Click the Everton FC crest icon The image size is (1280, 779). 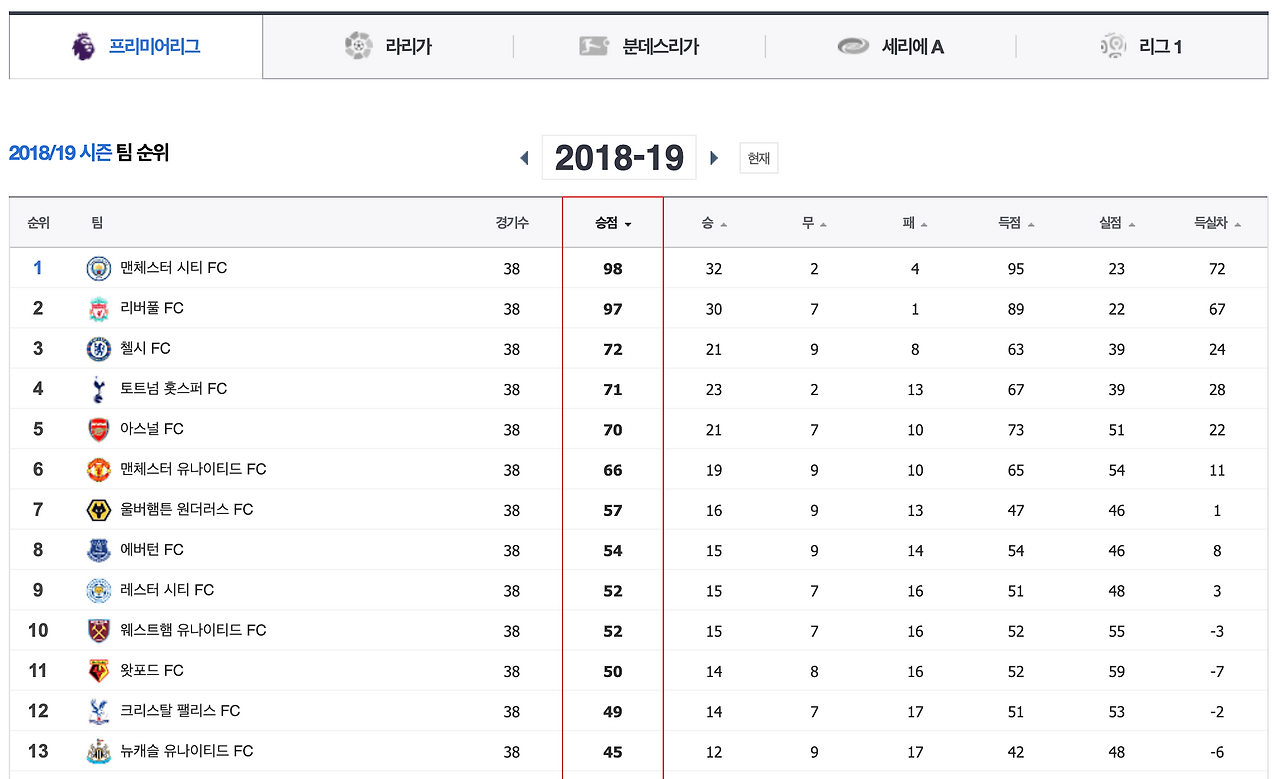click(98, 550)
